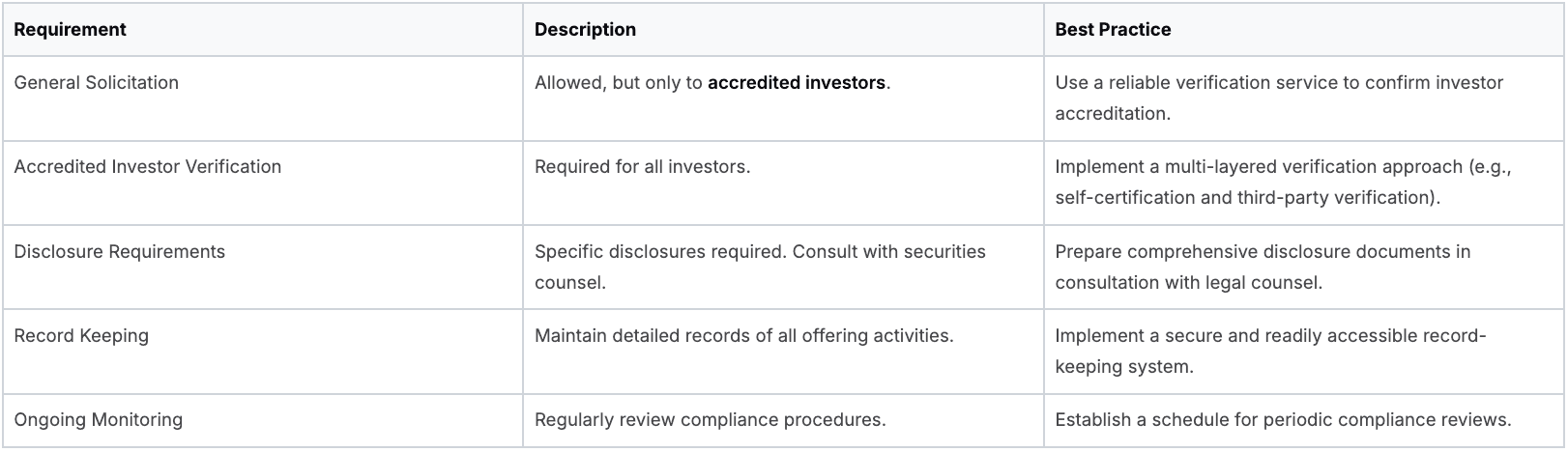Select the General Solicitation cell
The image size is (1568, 452).
tap(96, 83)
